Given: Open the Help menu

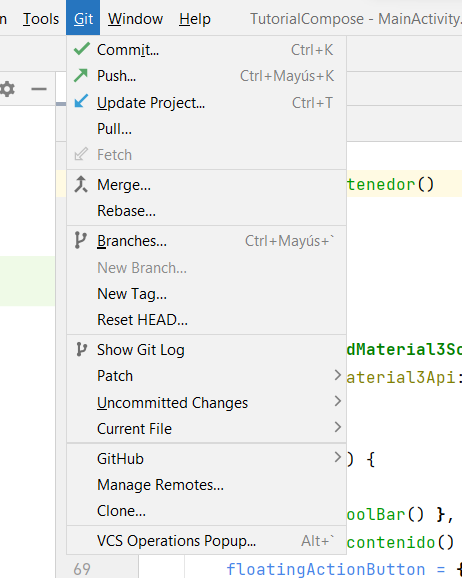Looking at the screenshot, I should tap(195, 18).
